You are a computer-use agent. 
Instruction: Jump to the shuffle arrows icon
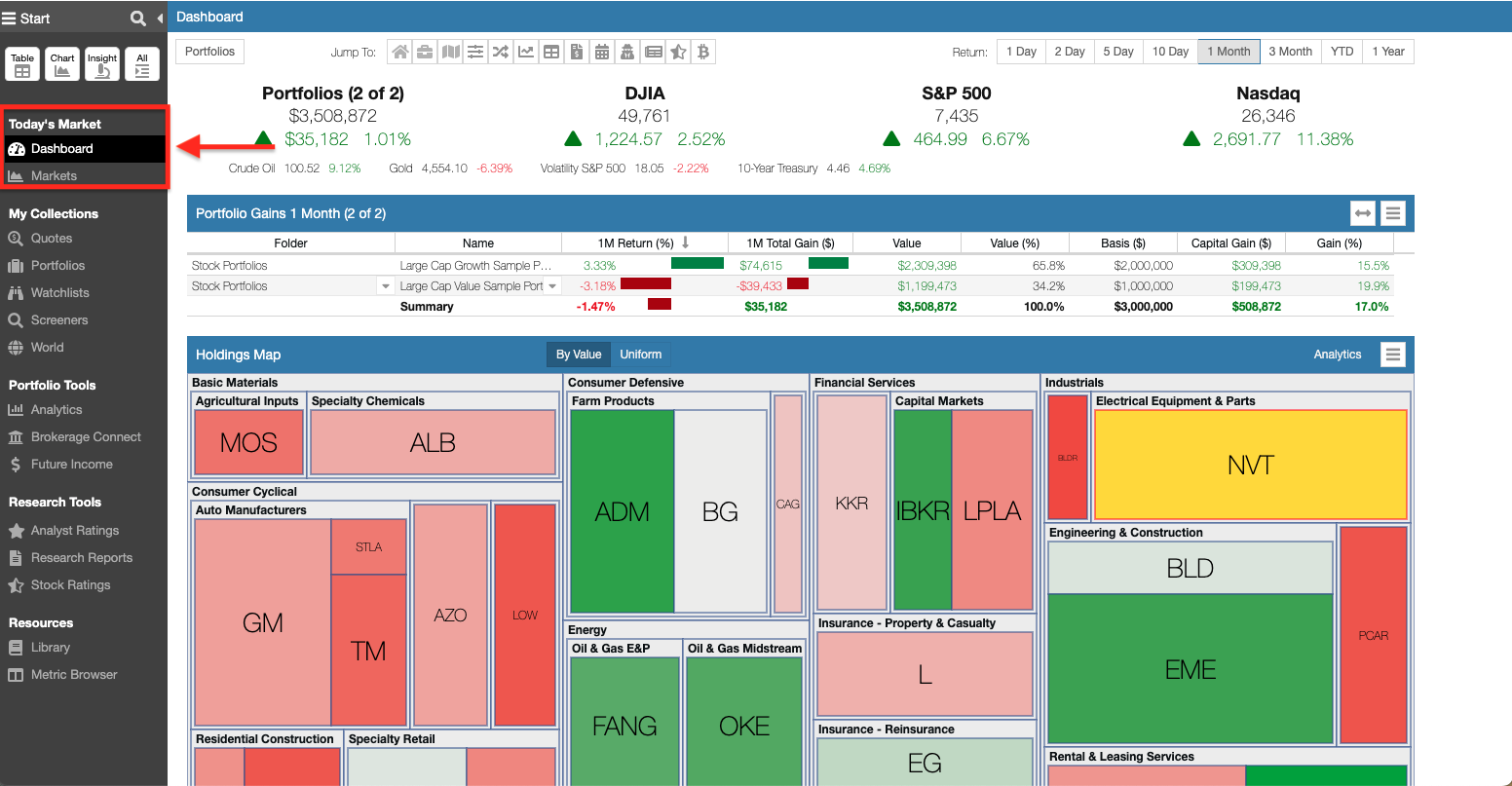point(501,52)
